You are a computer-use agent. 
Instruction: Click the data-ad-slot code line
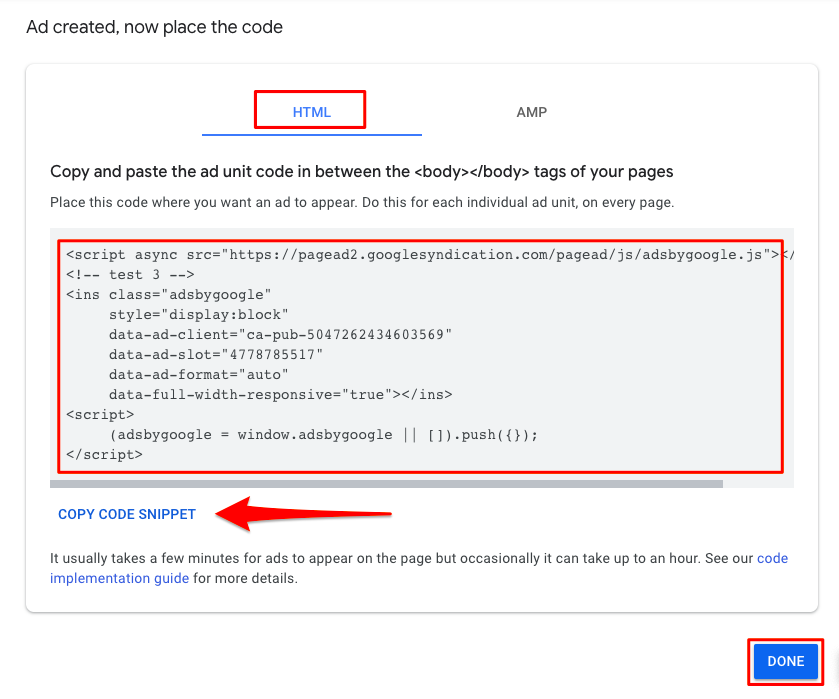click(x=216, y=354)
